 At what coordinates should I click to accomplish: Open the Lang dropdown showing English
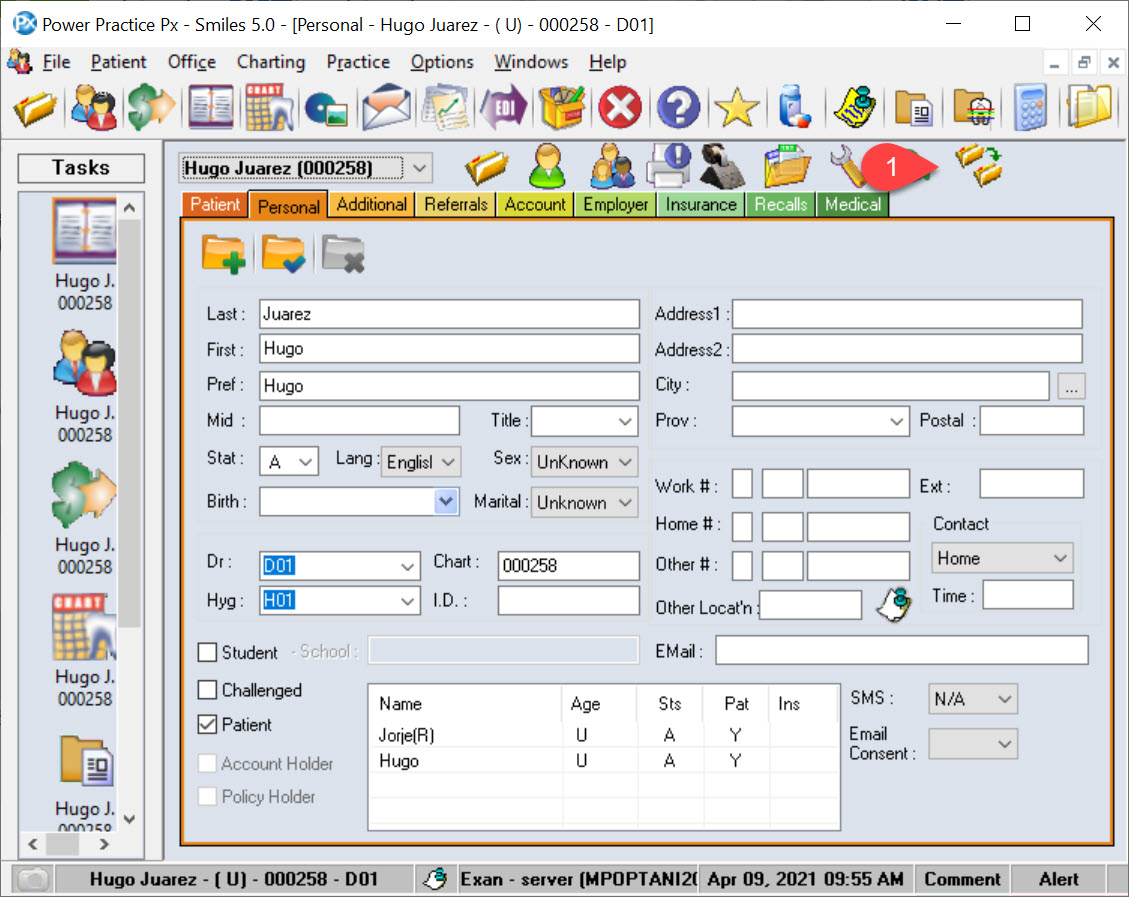pos(449,461)
